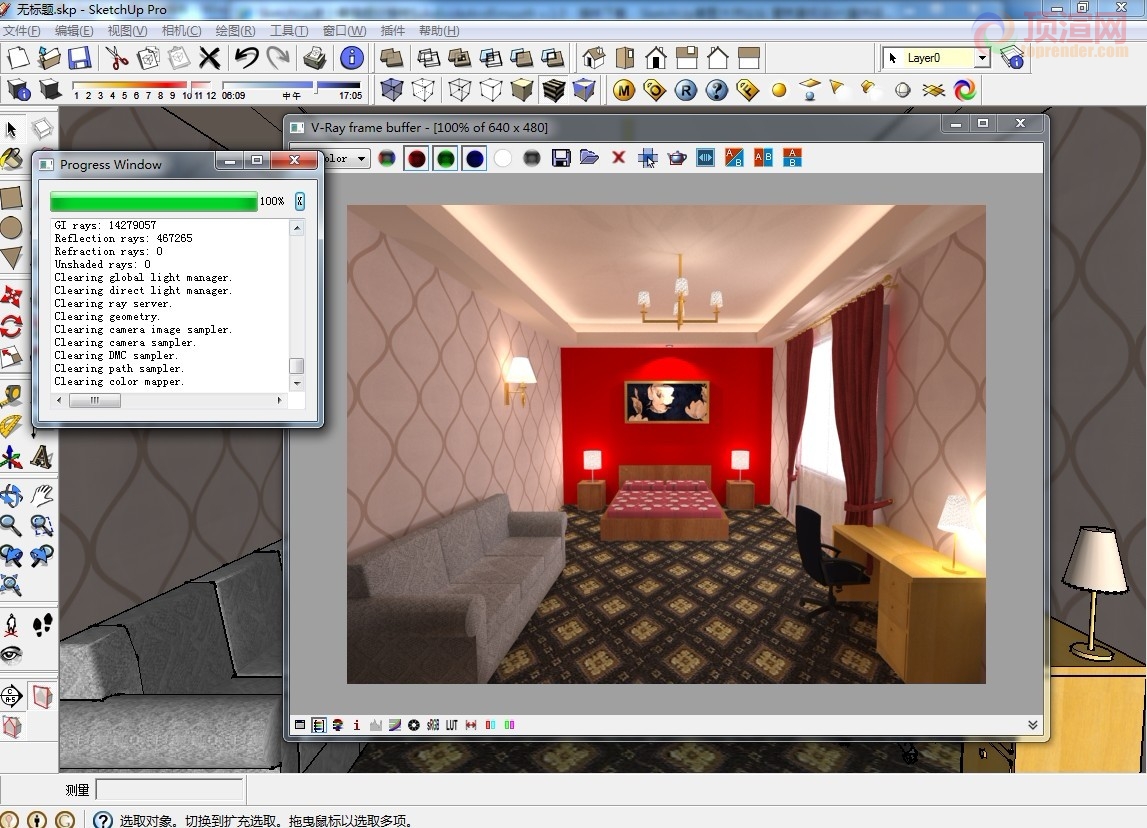Select the Circle drawing tool
The height and width of the screenshot is (828, 1147).
tap(11, 227)
